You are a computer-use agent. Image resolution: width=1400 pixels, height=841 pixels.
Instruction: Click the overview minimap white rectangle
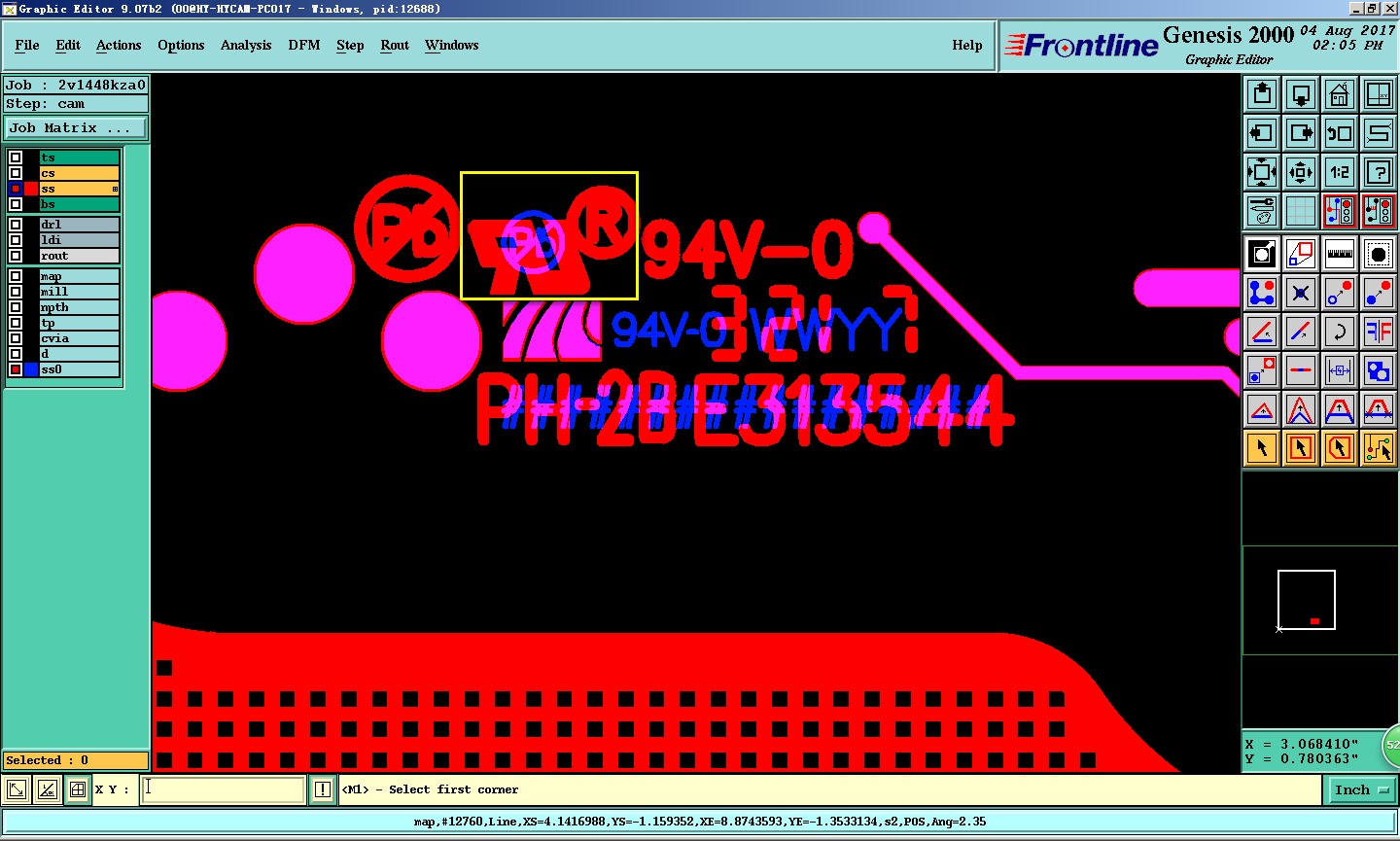1307,600
